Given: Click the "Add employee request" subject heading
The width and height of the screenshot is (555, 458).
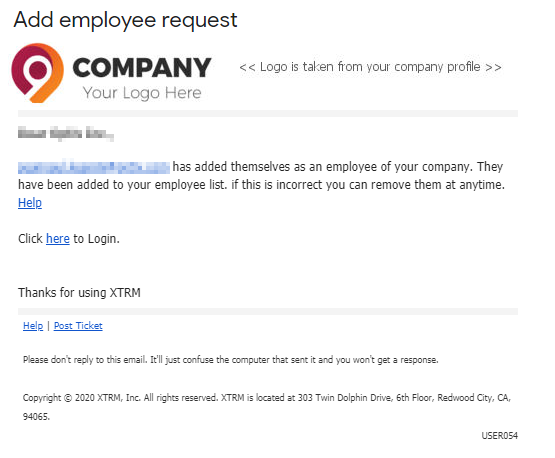Looking at the screenshot, I should point(125,19).
